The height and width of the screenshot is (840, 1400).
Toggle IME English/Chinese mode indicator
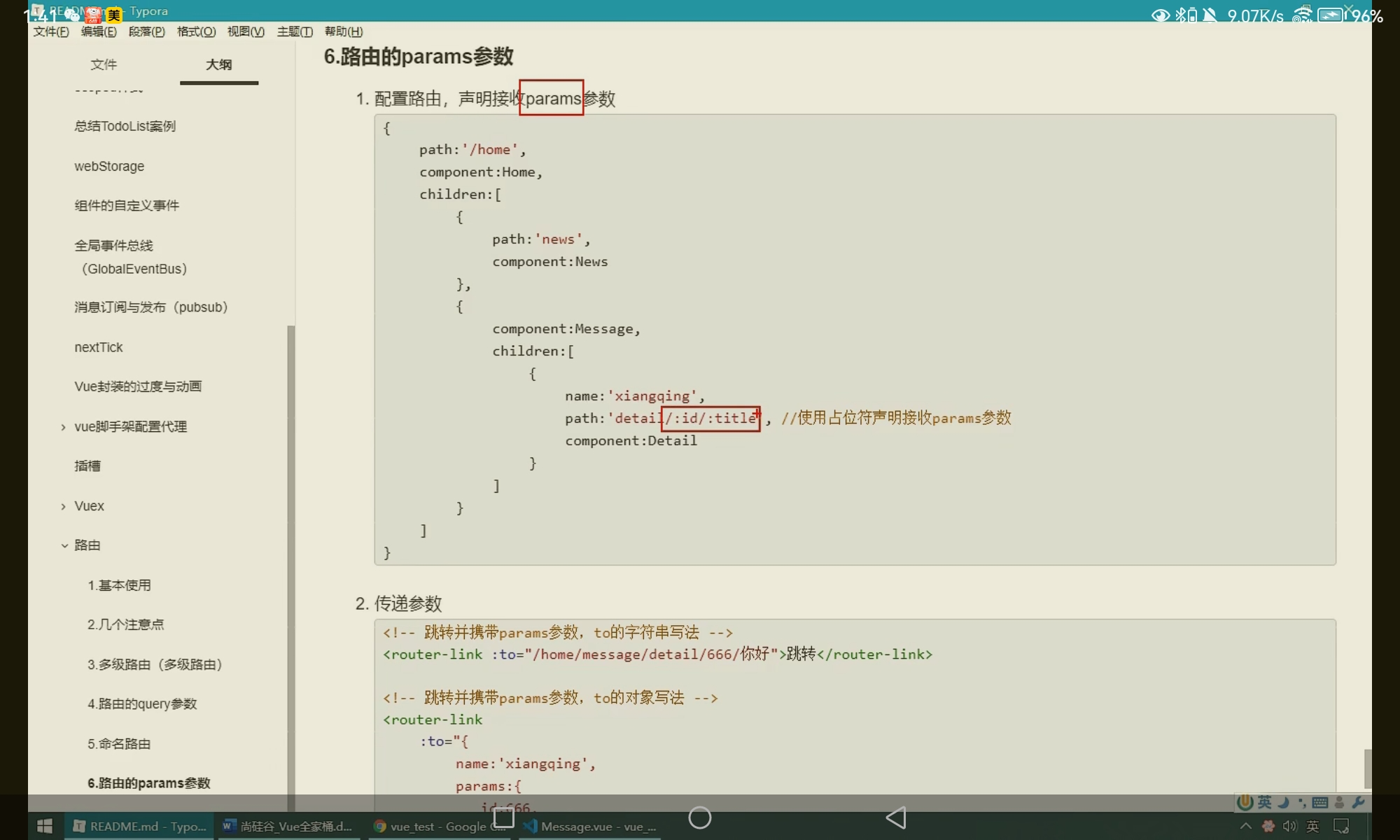click(x=1264, y=803)
